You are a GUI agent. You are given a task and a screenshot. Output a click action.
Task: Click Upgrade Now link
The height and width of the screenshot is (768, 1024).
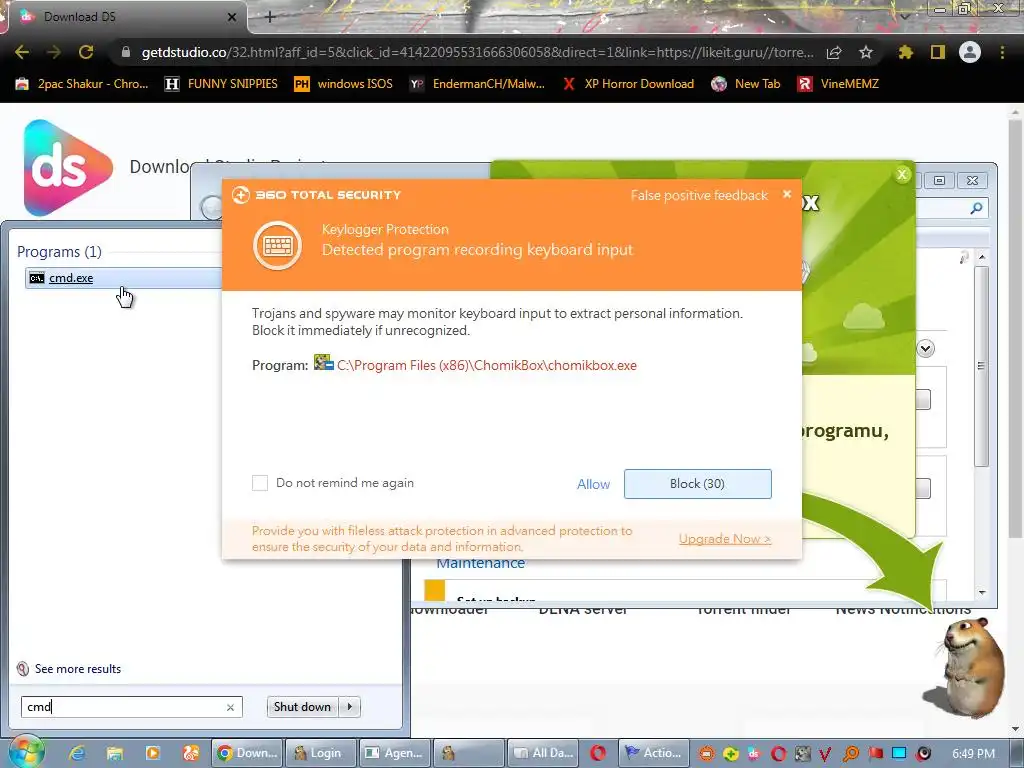pos(725,539)
